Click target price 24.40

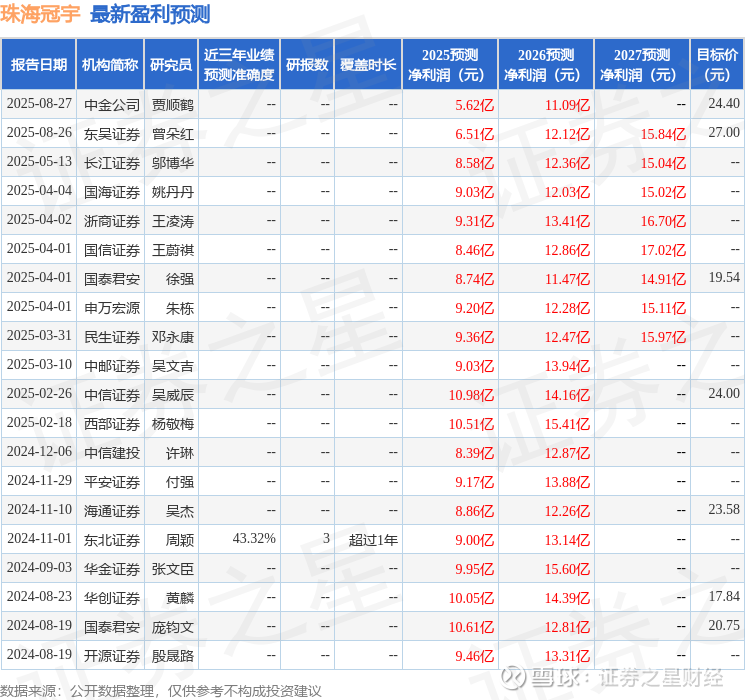click(724, 103)
